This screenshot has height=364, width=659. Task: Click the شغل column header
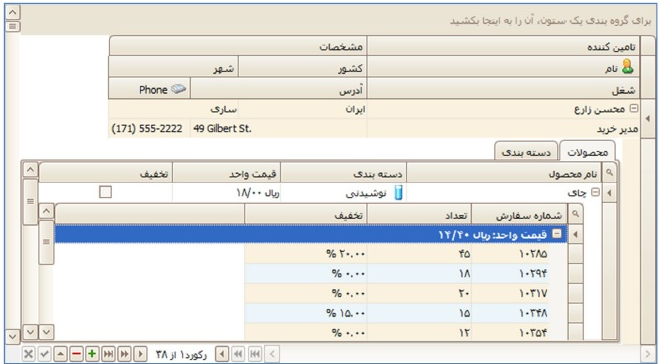503,89
